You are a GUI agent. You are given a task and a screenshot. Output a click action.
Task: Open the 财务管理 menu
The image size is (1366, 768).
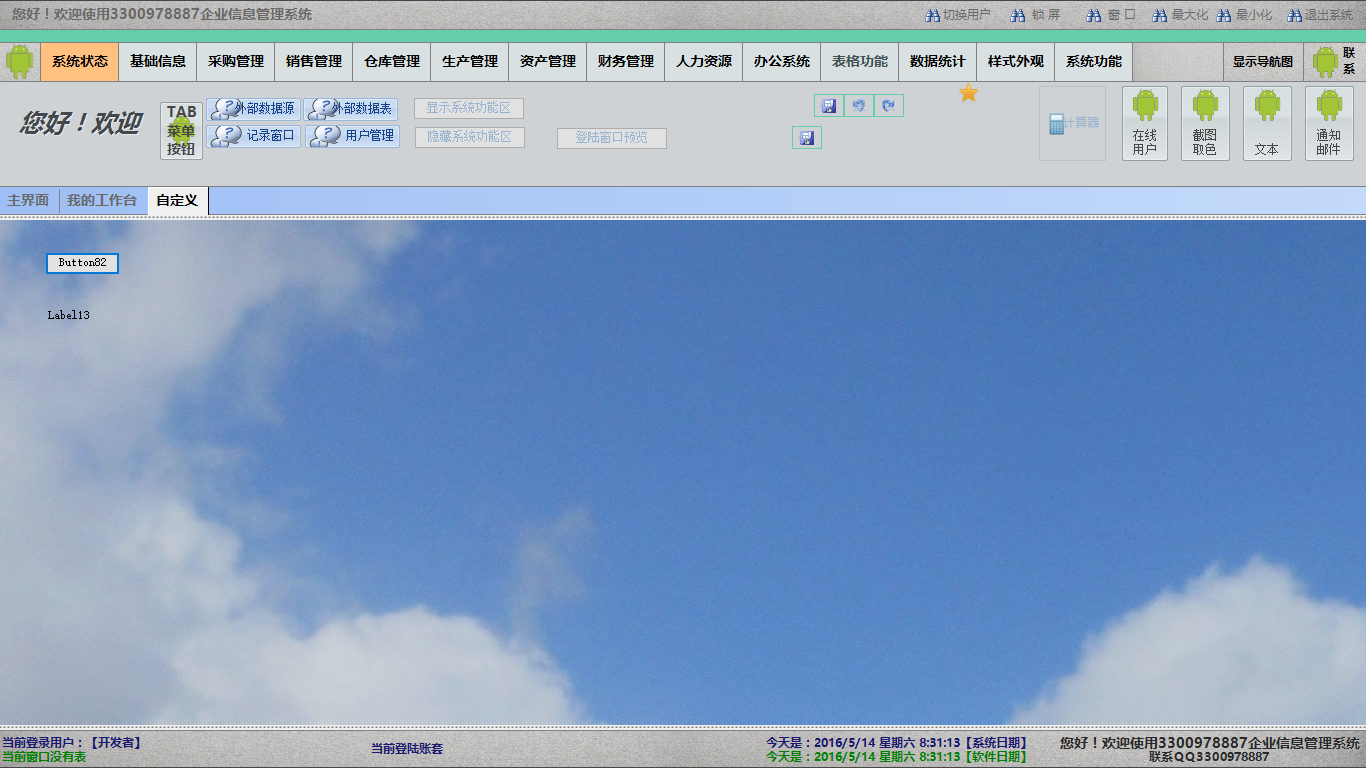[626, 61]
